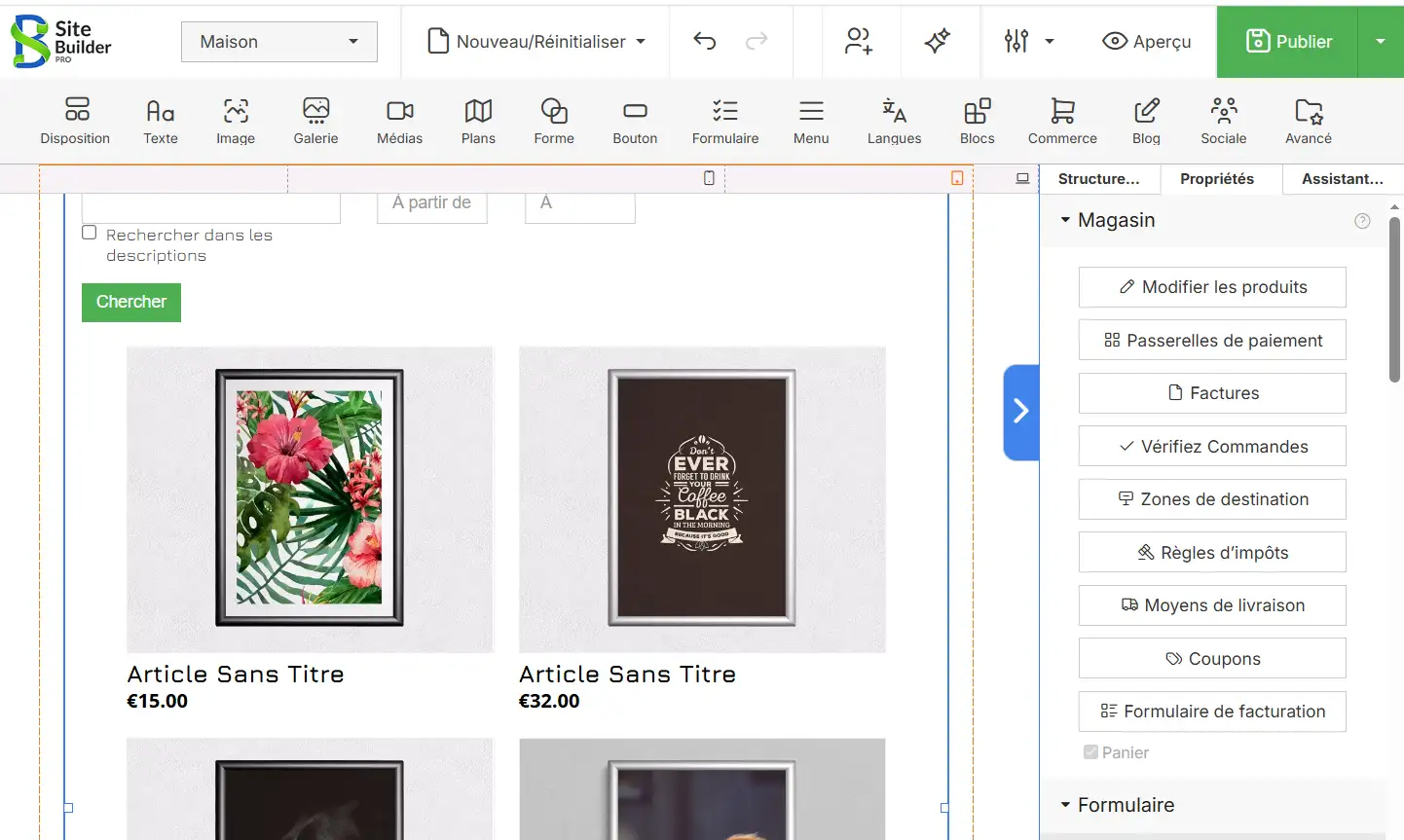Viewport: 1404px width, 840px height.
Task: Open the Assistant tab
Action: pyautogui.click(x=1342, y=179)
